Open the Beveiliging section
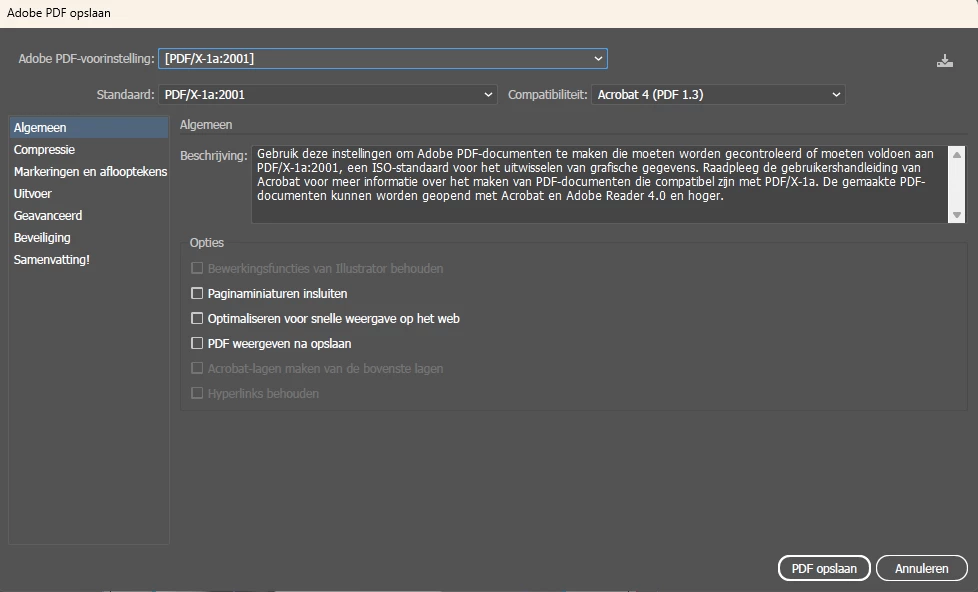 [42, 238]
